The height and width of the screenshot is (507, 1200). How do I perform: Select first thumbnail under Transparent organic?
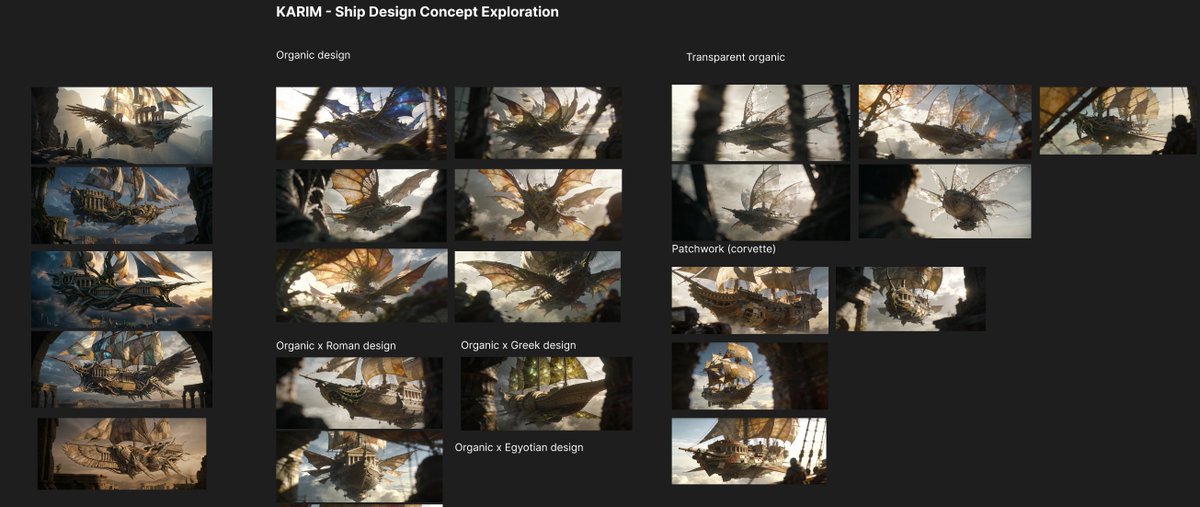click(760, 122)
